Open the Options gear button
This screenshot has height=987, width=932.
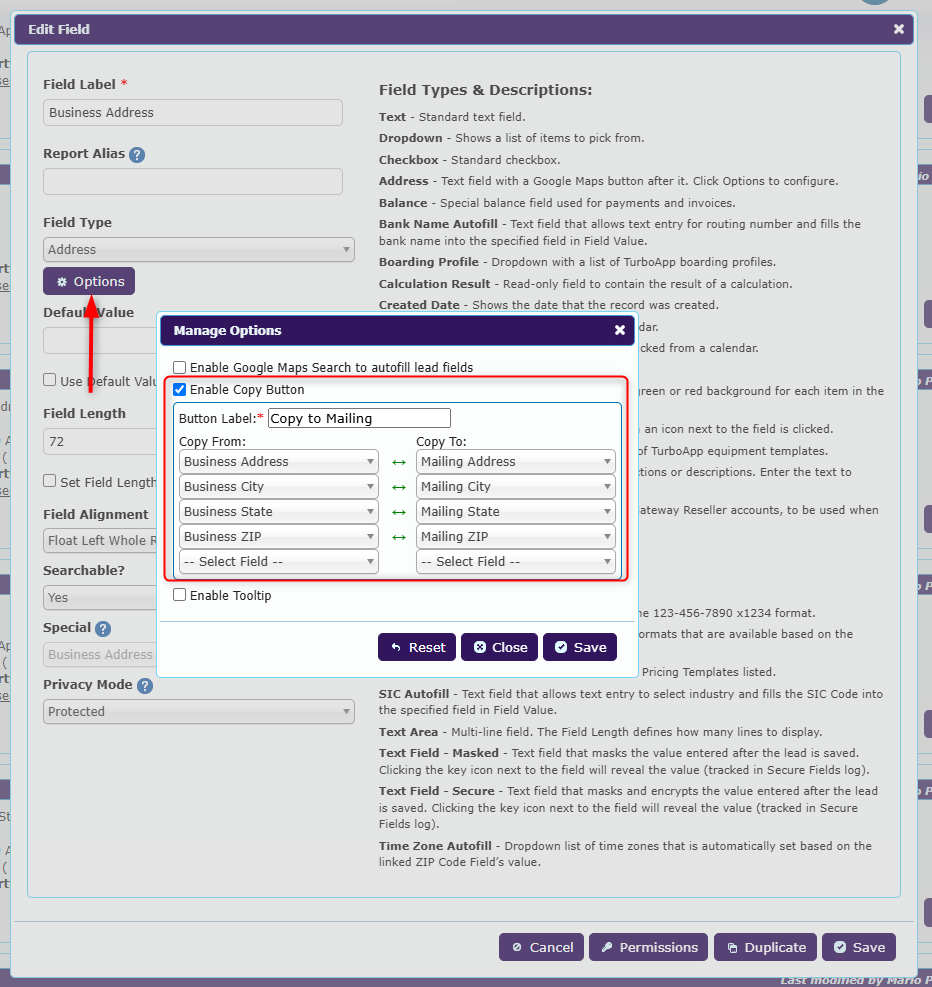(89, 281)
